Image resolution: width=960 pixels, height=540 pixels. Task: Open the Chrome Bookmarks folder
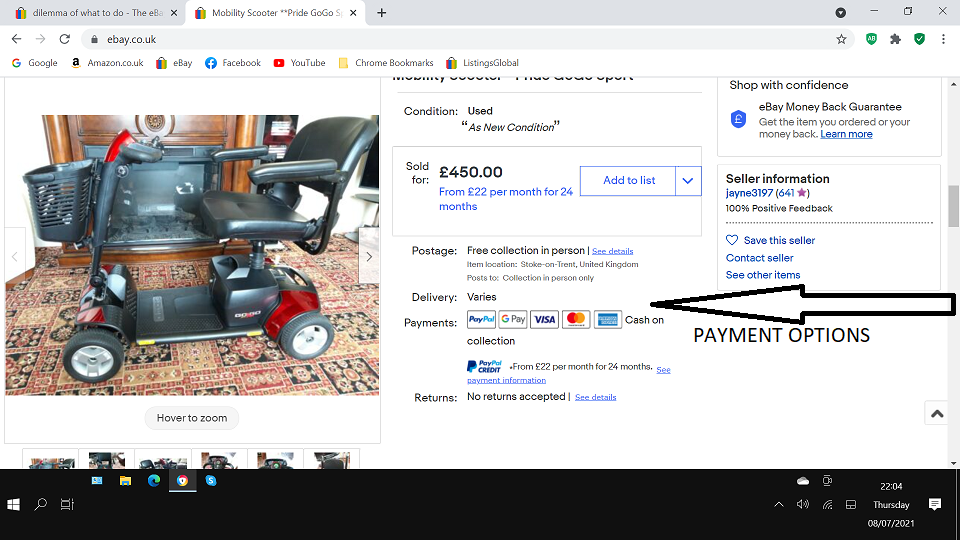coord(386,63)
